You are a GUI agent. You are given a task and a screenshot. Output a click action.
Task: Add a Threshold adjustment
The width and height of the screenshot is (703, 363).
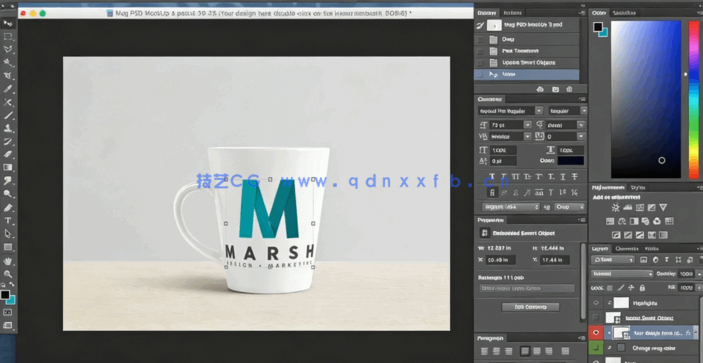click(x=640, y=235)
